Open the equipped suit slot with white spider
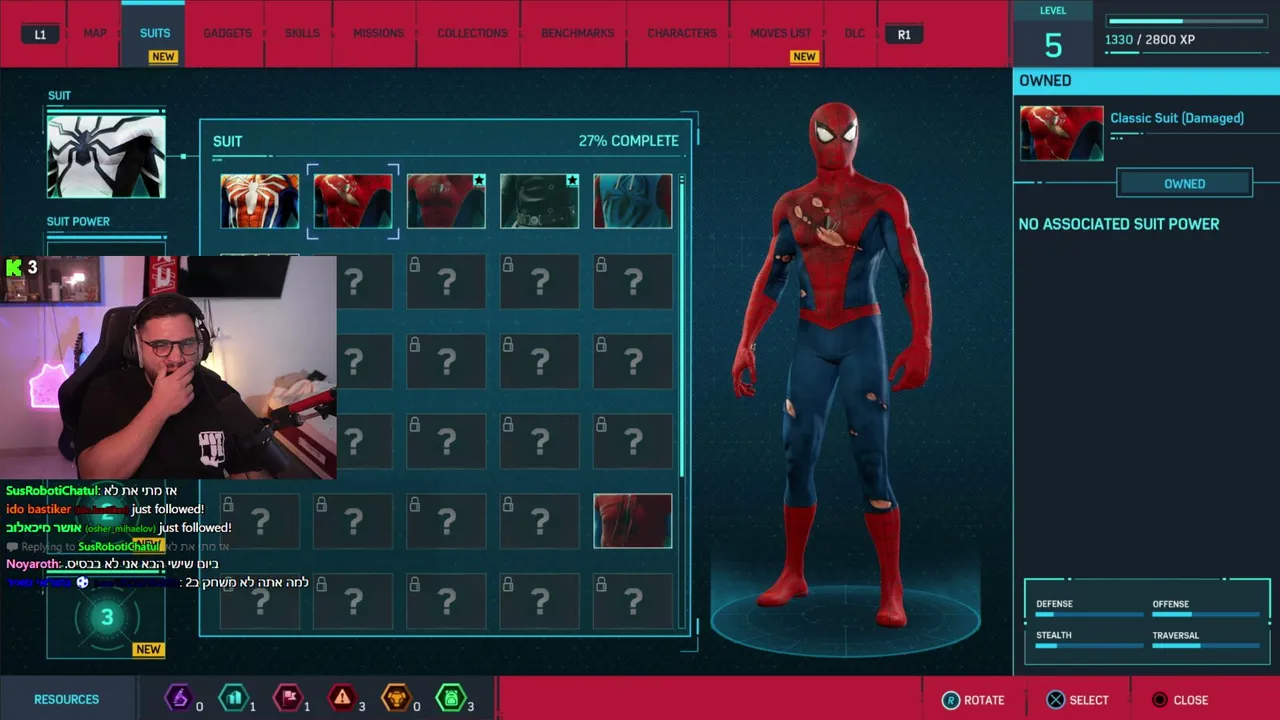The height and width of the screenshot is (720, 1280). pyautogui.click(x=106, y=156)
